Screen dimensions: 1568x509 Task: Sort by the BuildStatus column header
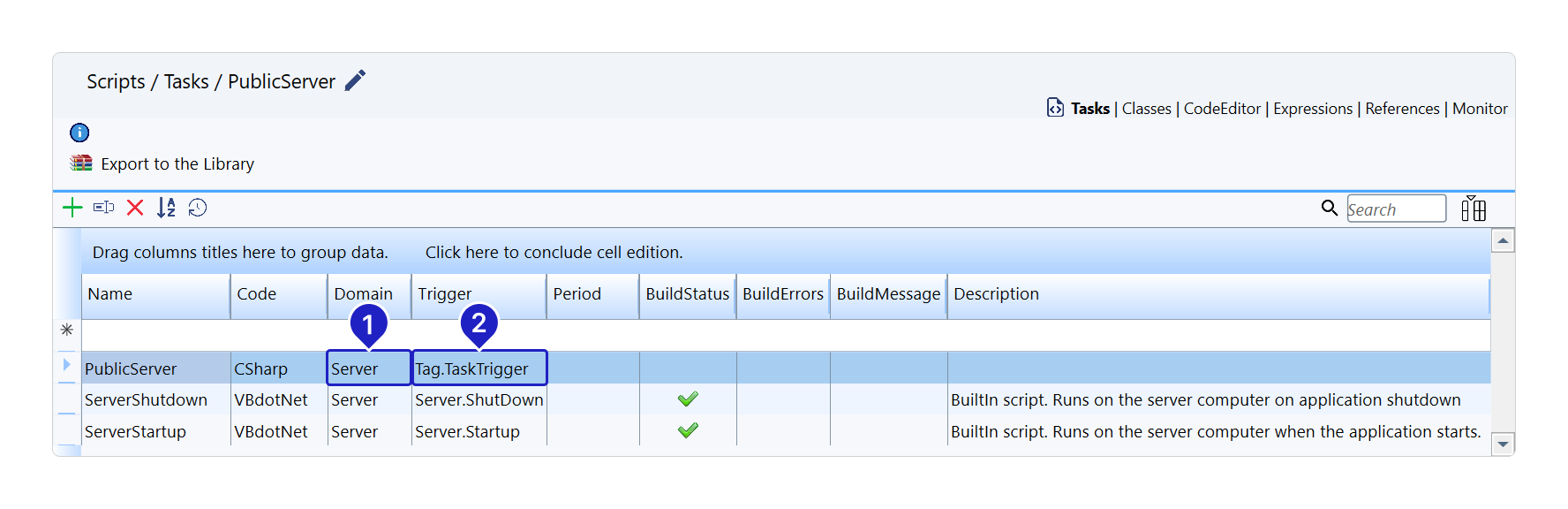pos(687,294)
